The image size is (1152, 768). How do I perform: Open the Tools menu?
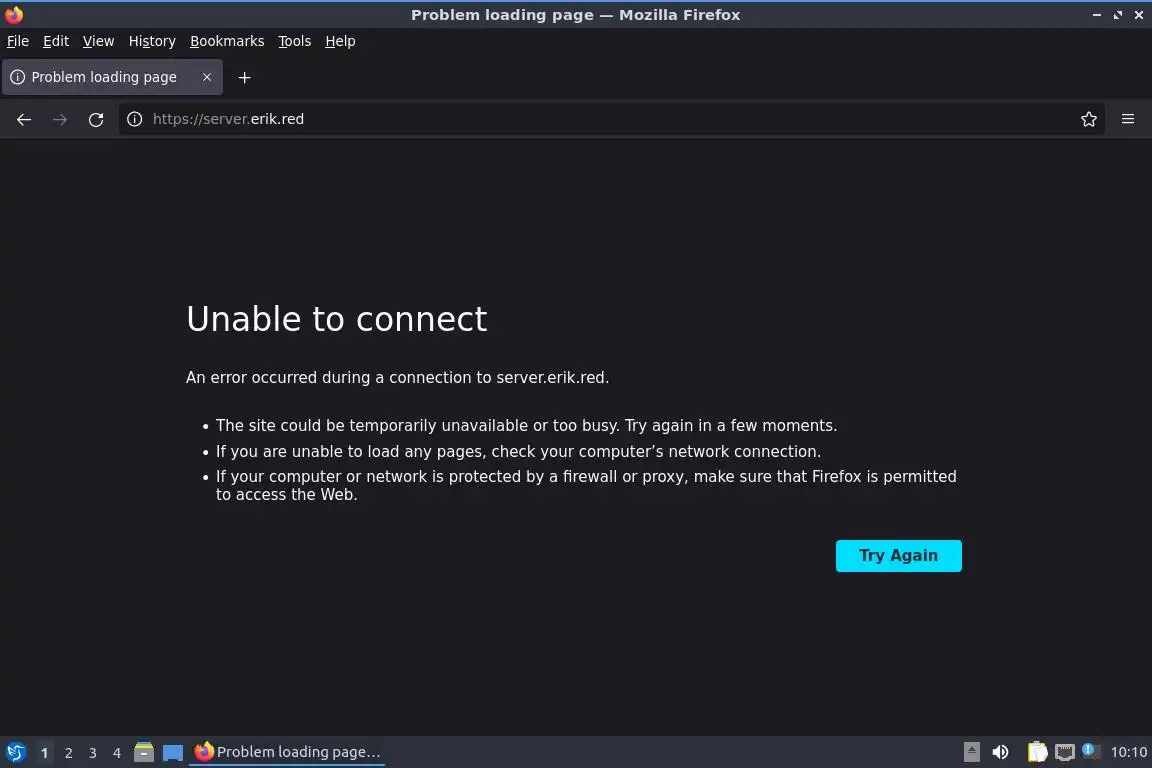295,41
